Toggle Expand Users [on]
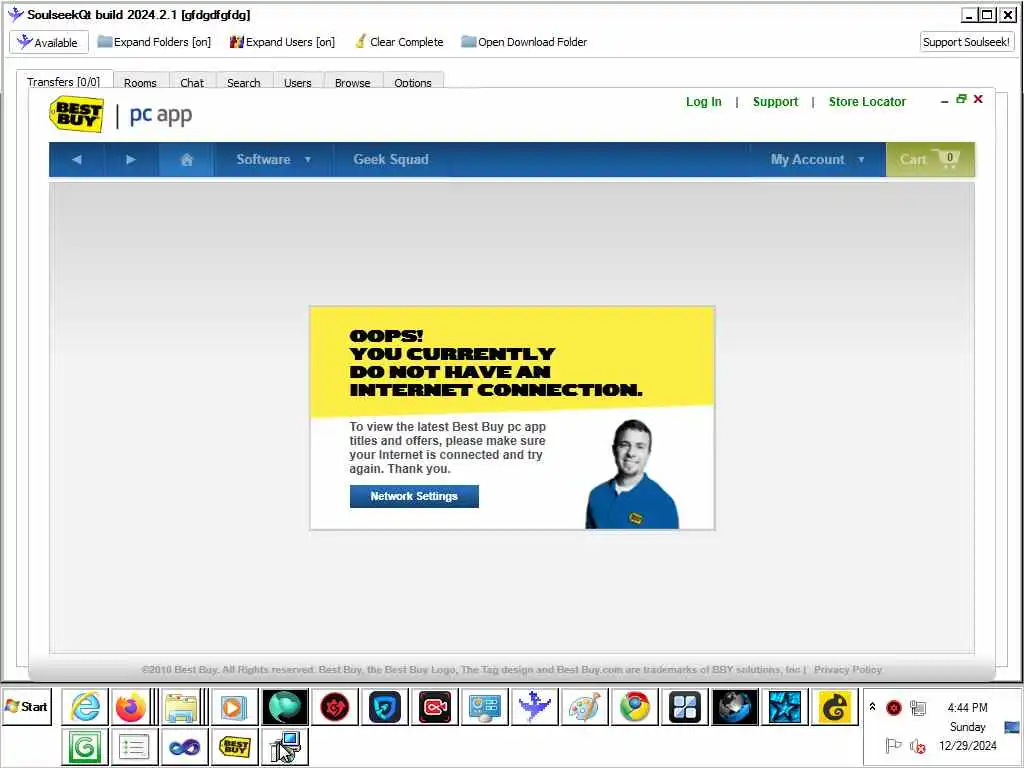Screen dimensions: 1024x768 (x=282, y=42)
